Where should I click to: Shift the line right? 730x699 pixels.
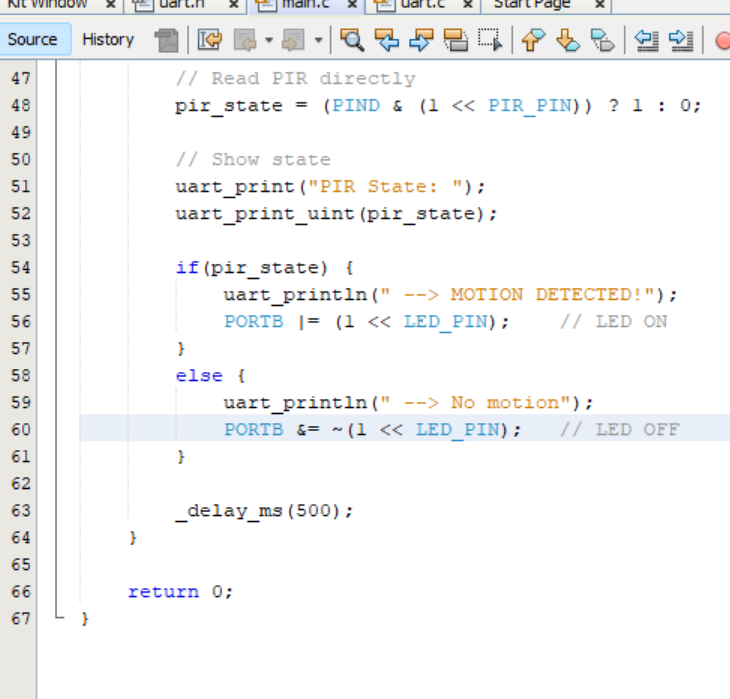point(680,40)
